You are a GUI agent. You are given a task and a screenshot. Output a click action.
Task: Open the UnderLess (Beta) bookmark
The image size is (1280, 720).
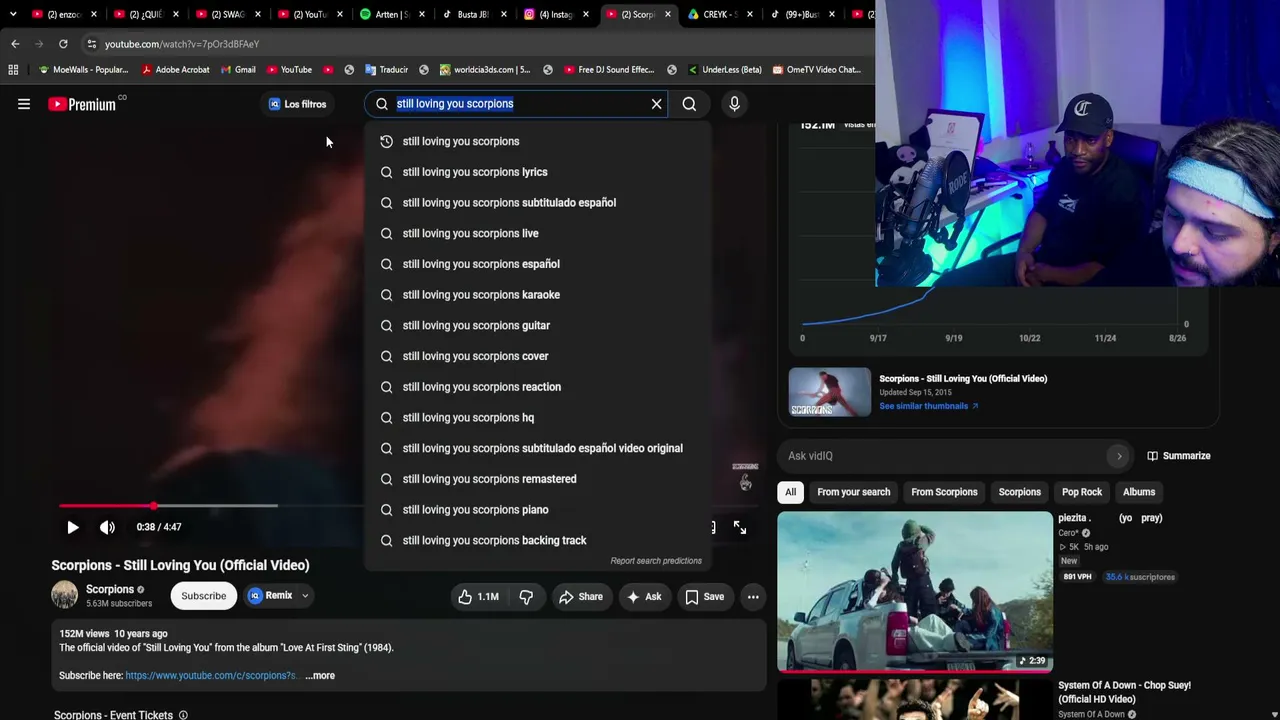[x=724, y=70]
